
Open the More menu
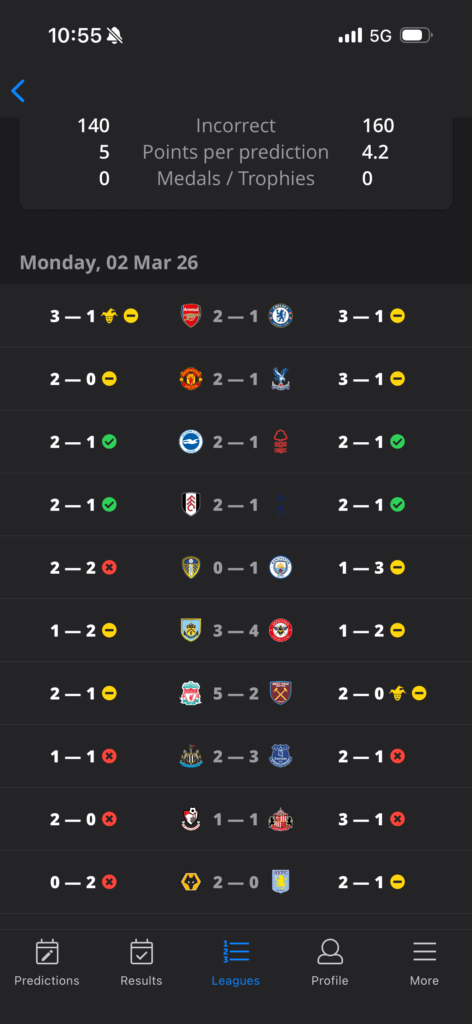pyautogui.click(x=424, y=963)
